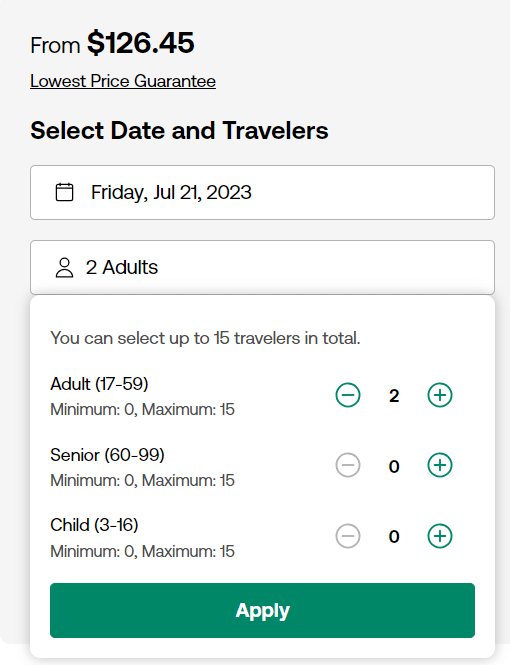Collapse the 2 Adults travelers dropdown
Viewport: 510px width, 665px height.
(262, 268)
